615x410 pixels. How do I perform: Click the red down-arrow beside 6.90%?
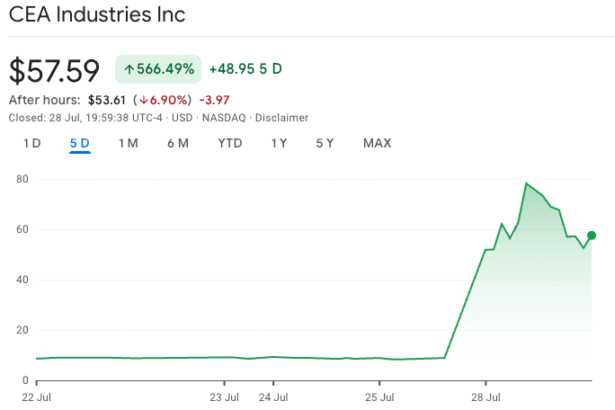[144, 100]
